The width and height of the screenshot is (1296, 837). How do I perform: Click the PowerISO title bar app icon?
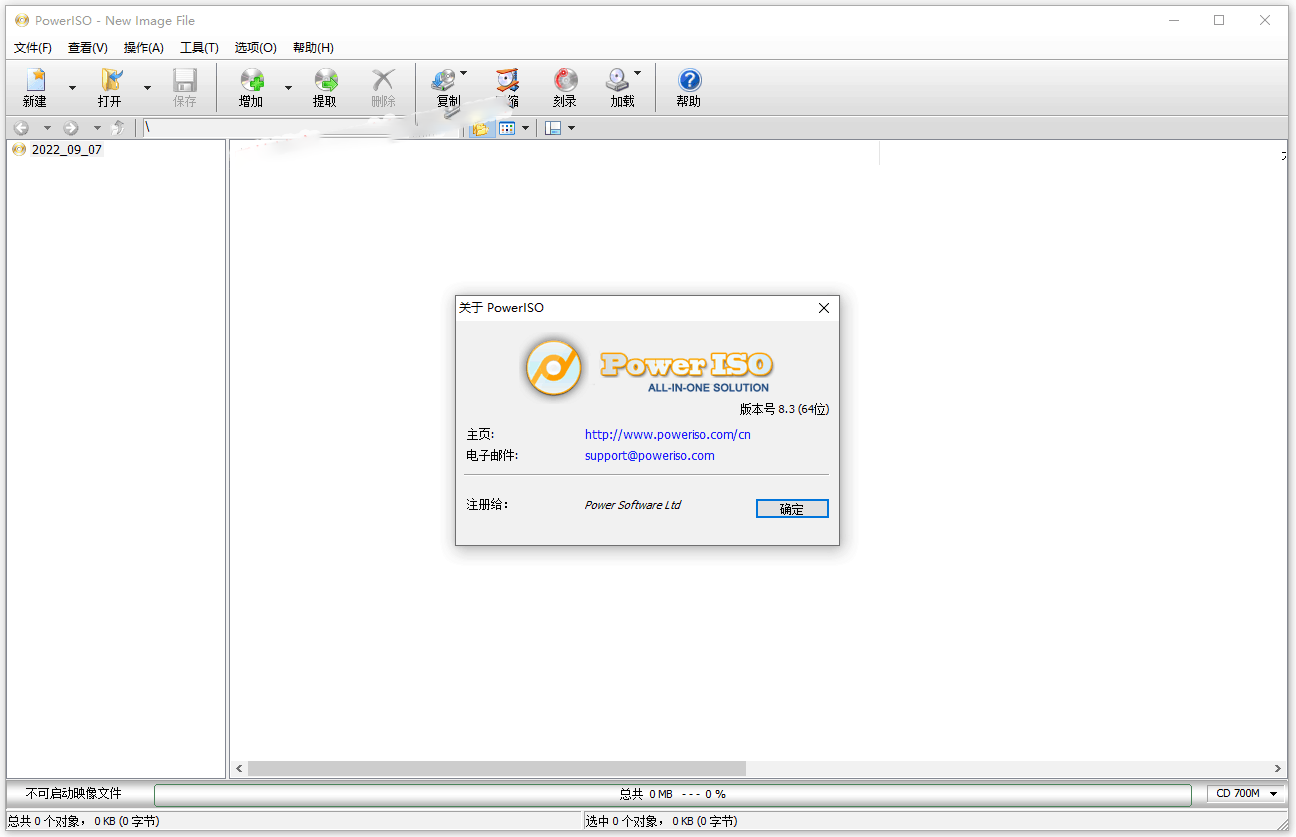[x=22, y=20]
